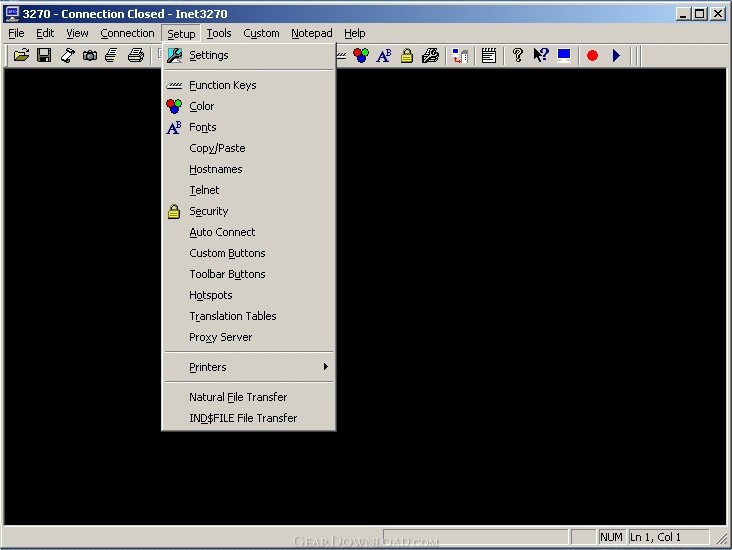This screenshot has height=550, width=732.
Task: Click the file transfer toolbar icon
Action: click(460, 56)
